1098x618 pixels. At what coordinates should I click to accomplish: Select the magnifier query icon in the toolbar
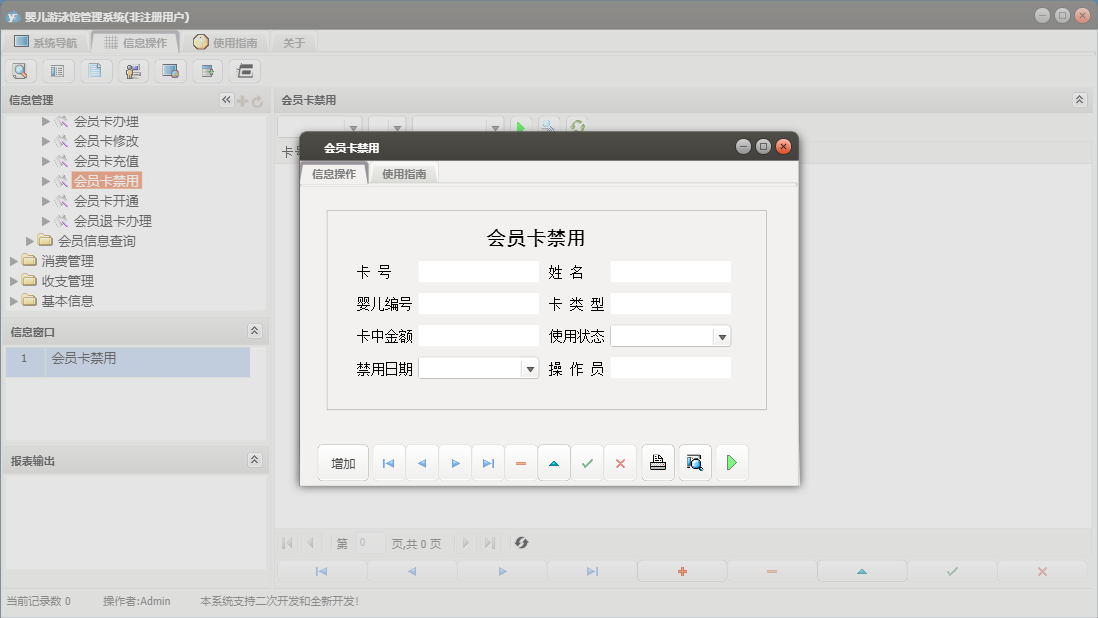[x=20, y=71]
